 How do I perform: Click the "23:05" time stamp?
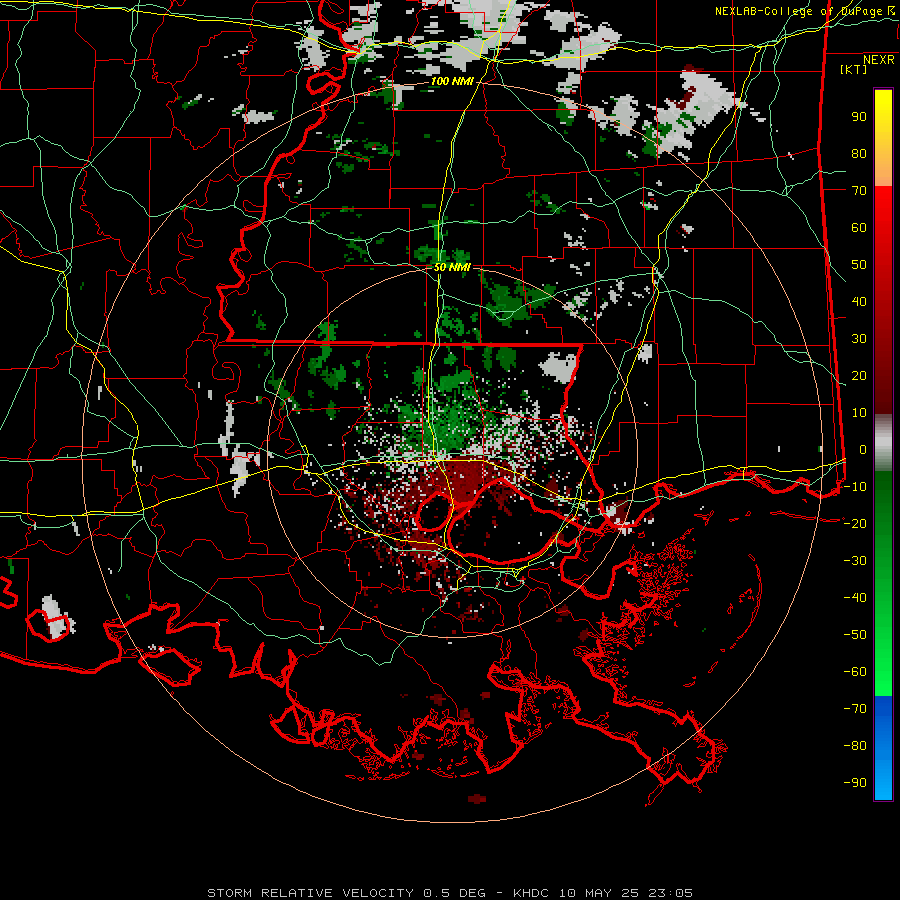(x=670, y=893)
